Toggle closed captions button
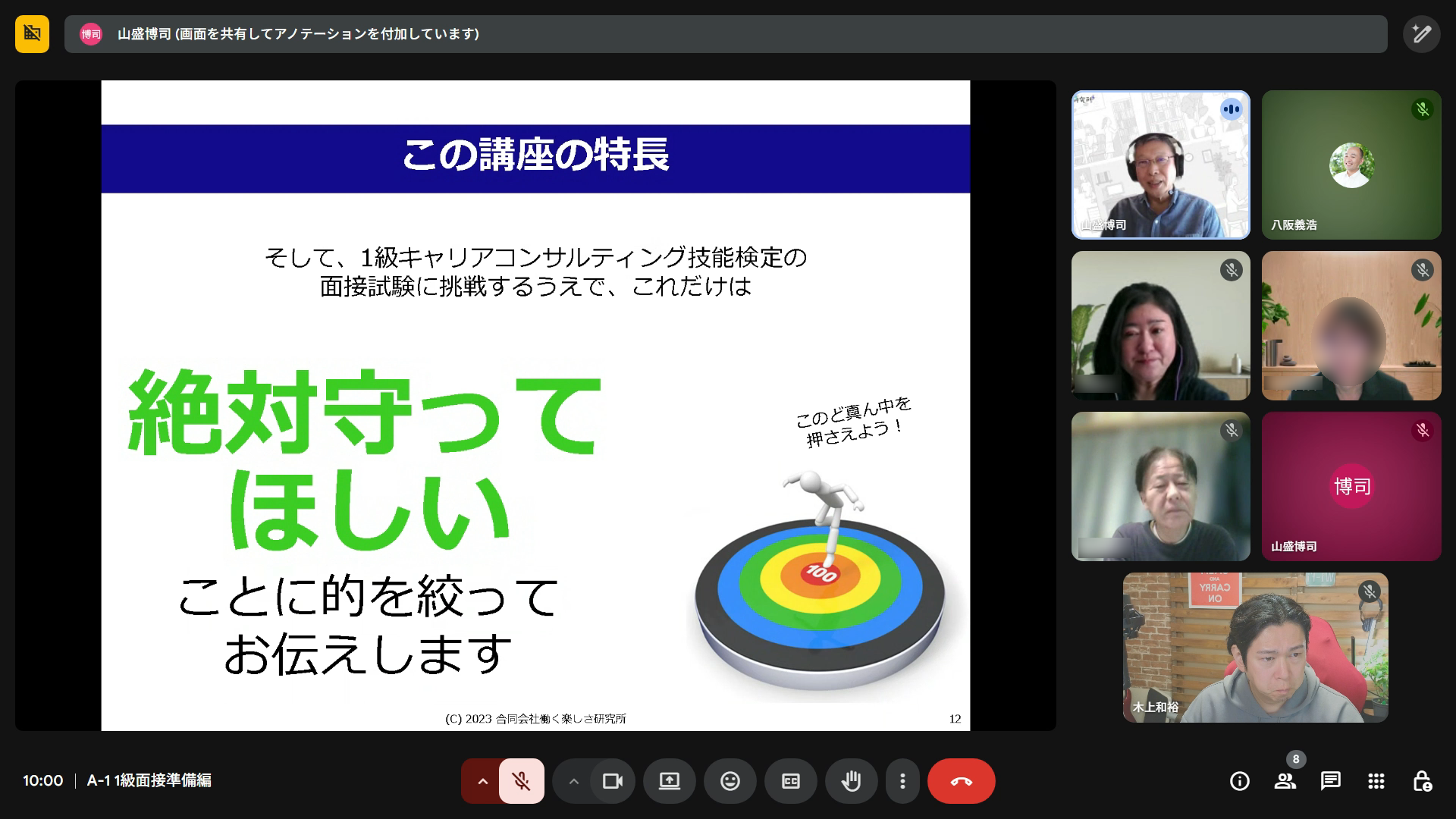 click(x=790, y=781)
